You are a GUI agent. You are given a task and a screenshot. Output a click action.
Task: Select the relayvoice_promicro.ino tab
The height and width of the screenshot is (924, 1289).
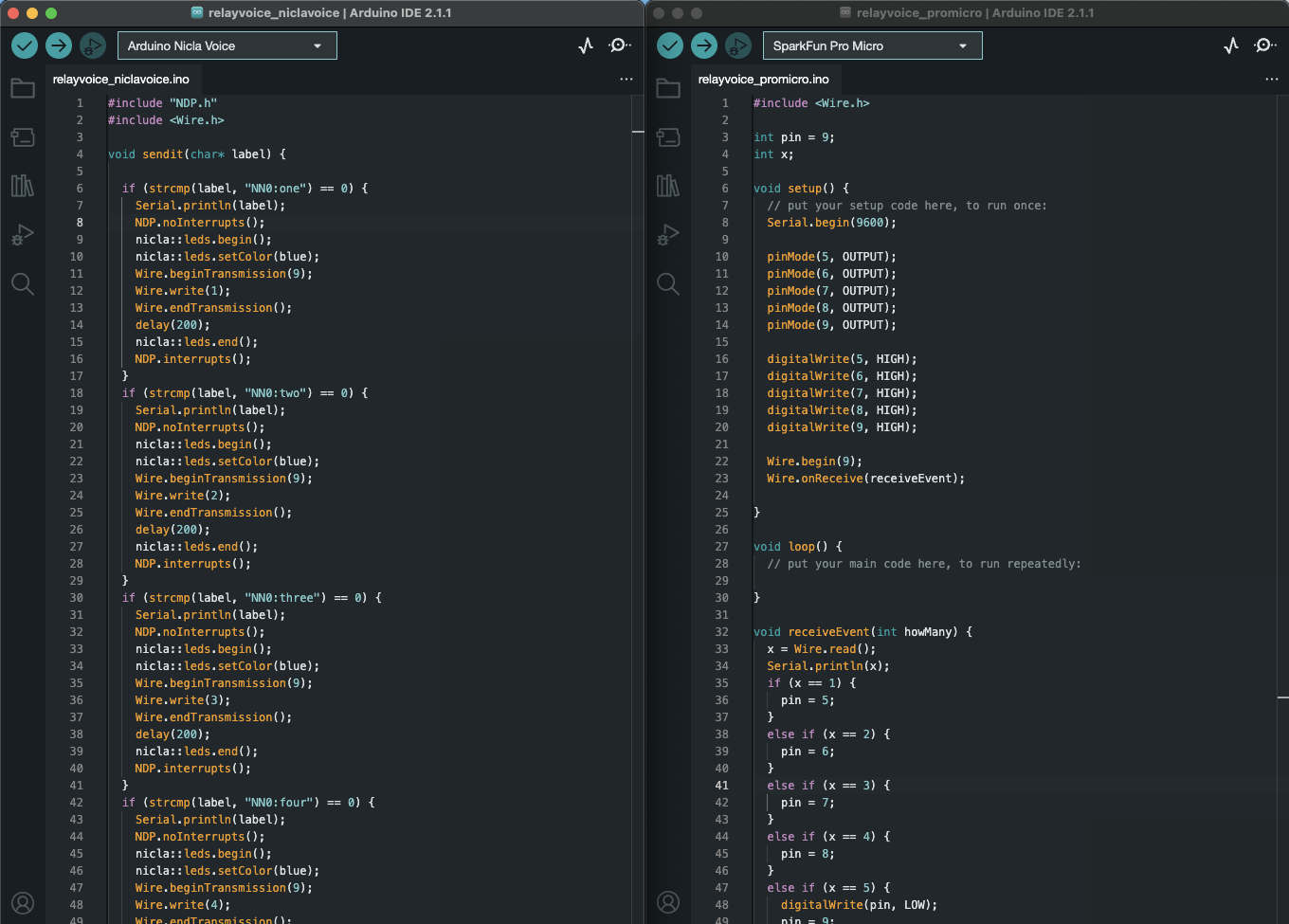point(763,80)
